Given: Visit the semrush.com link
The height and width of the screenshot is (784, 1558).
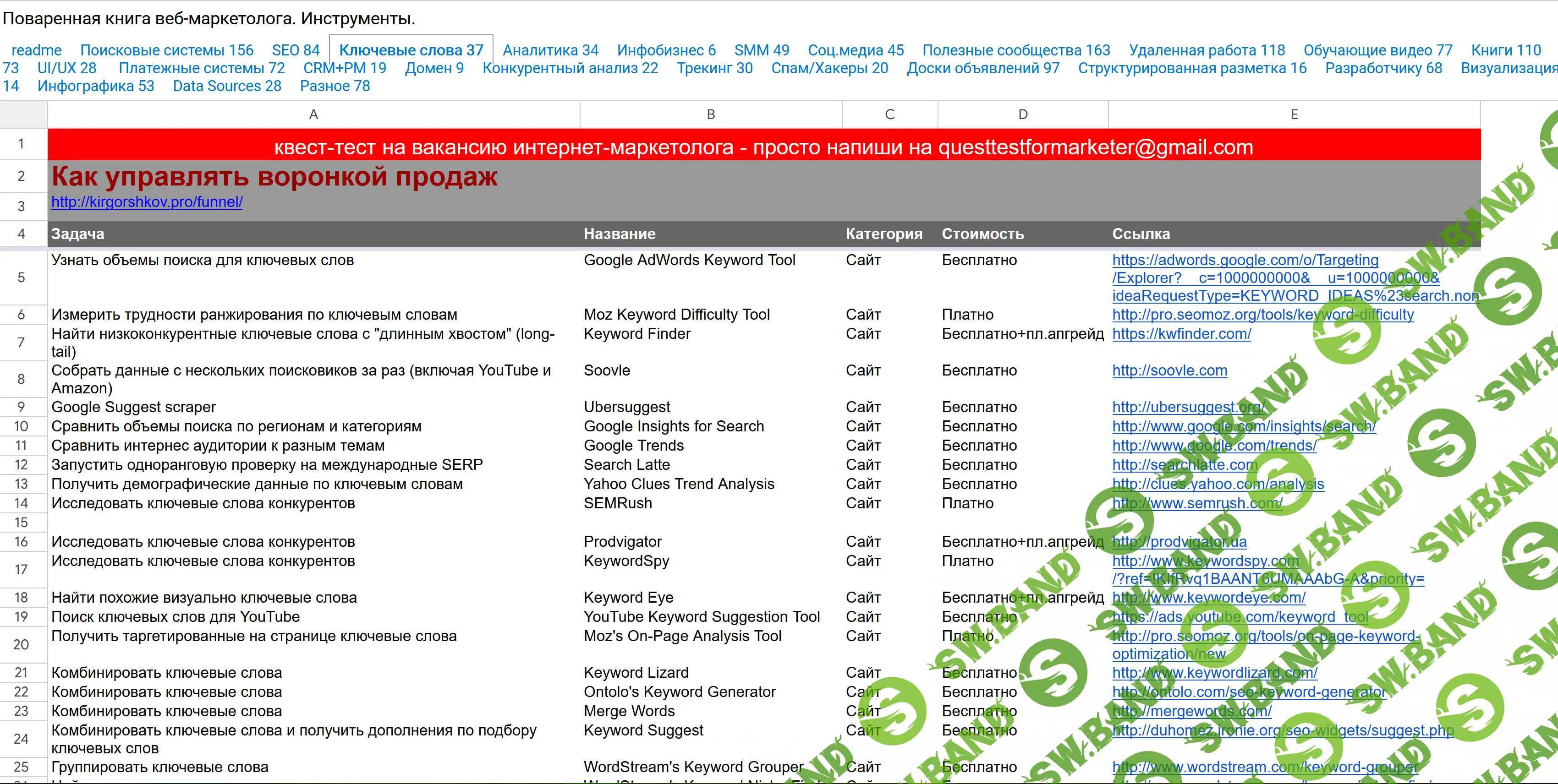Looking at the screenshot, I should (x=1196, y=503).
